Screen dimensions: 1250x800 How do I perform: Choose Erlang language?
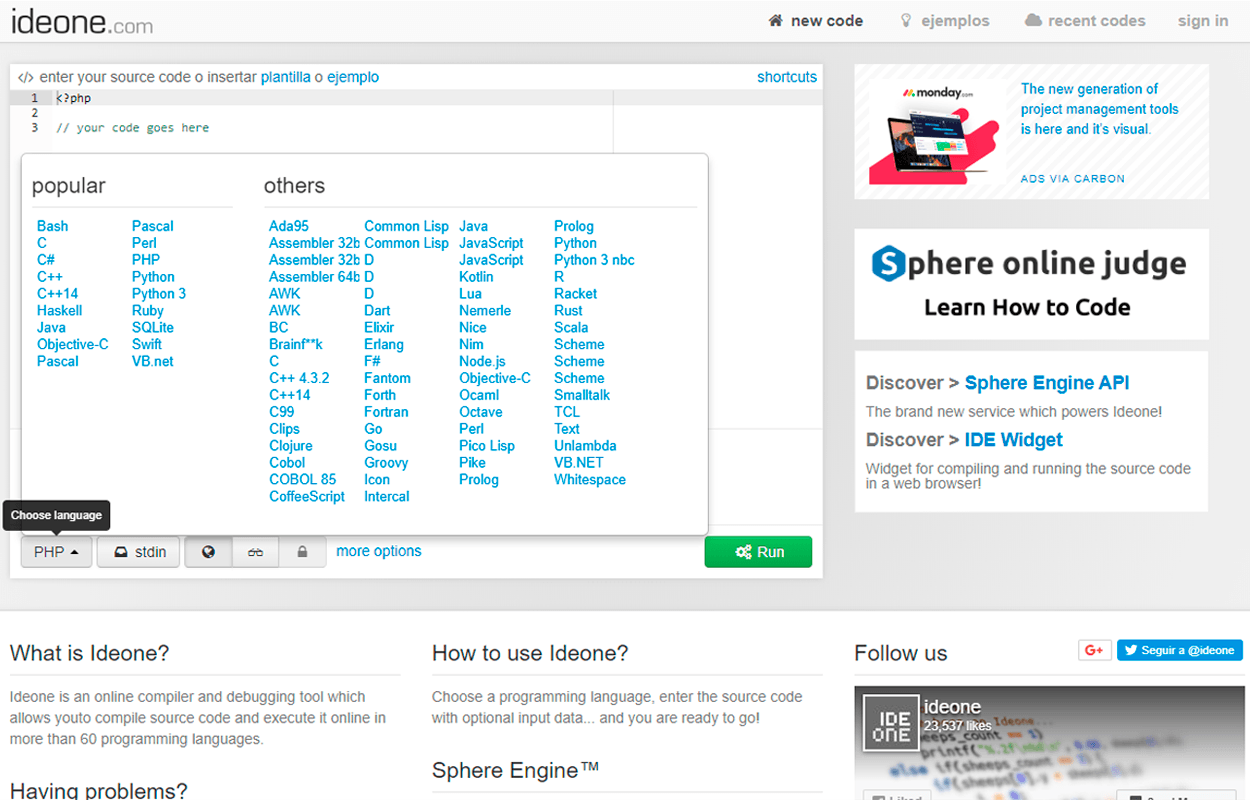(384, 344)
